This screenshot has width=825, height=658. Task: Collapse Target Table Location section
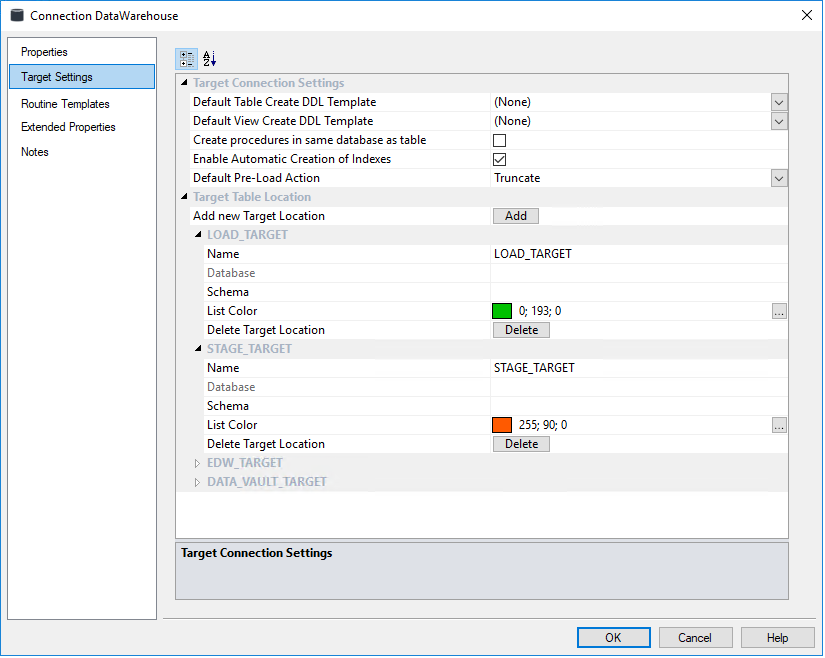coord(184,197)
